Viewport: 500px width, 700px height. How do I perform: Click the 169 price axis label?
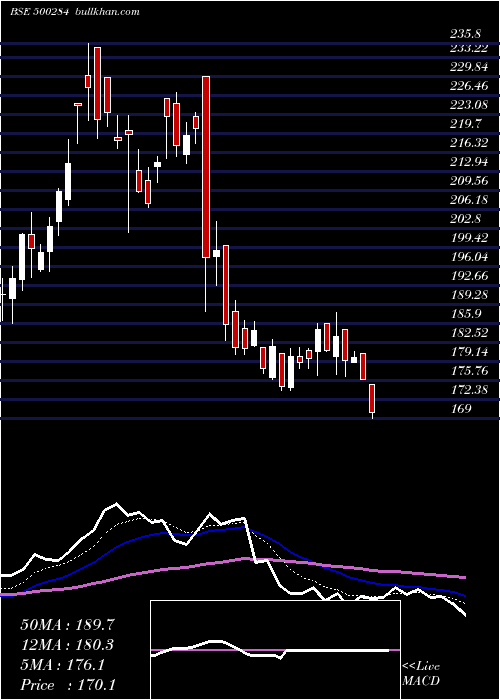tap(461, 409)
